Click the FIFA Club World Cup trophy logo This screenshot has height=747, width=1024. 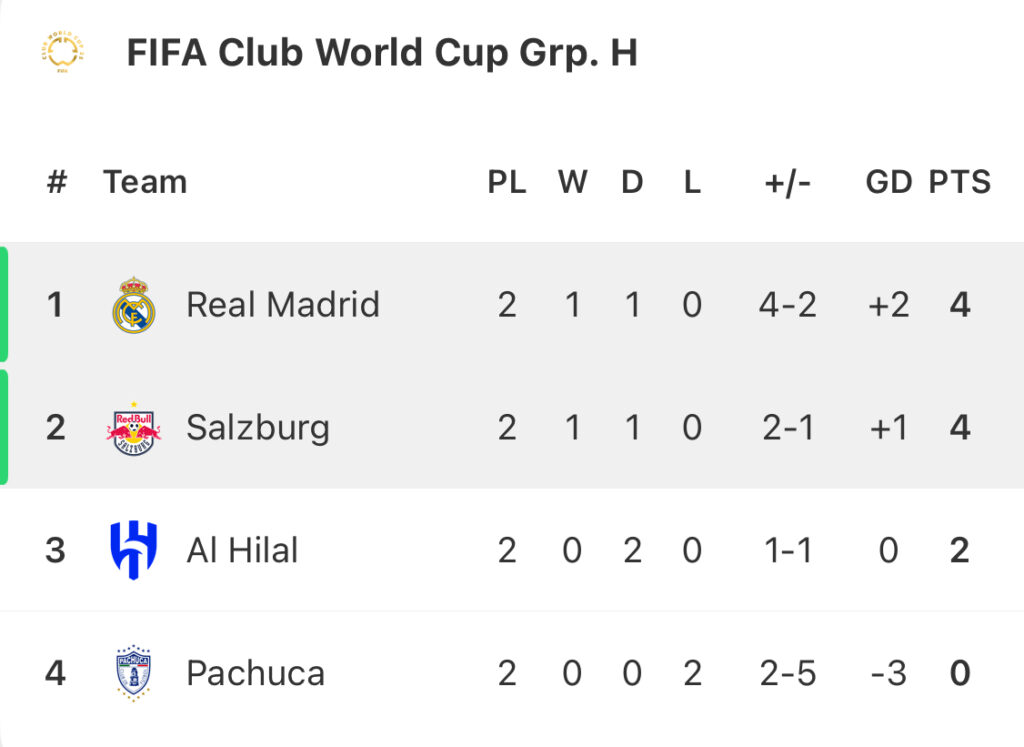tap(63, 52)
